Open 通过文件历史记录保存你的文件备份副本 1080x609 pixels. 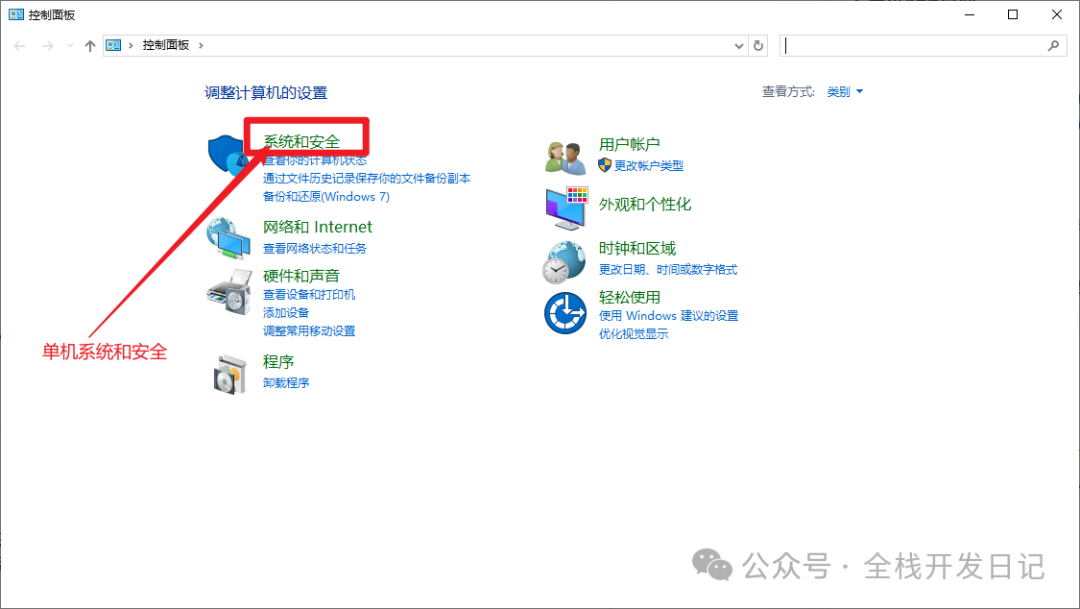(x=366, y=178)
